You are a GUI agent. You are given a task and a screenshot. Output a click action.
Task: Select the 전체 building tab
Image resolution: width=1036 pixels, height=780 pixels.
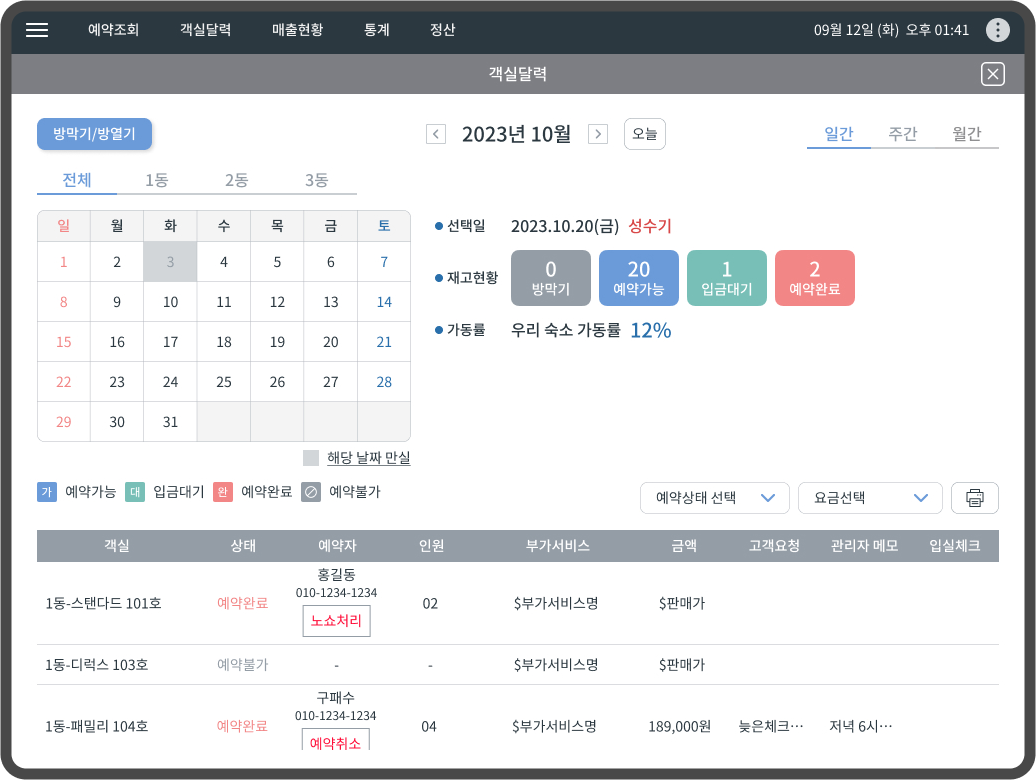[77, 180]
